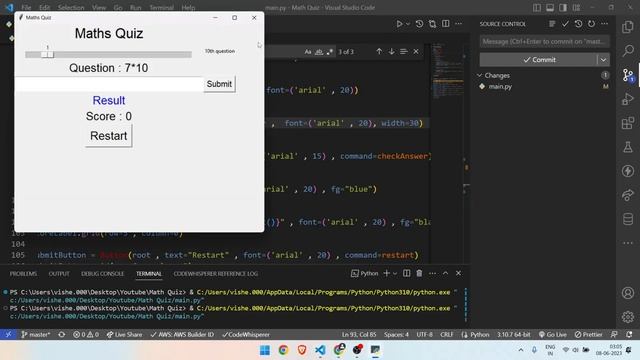This screenshot has width=640, height=360.
Task: Open the Testing flask view
Action: pyautogui.click(x=628, y=147)
